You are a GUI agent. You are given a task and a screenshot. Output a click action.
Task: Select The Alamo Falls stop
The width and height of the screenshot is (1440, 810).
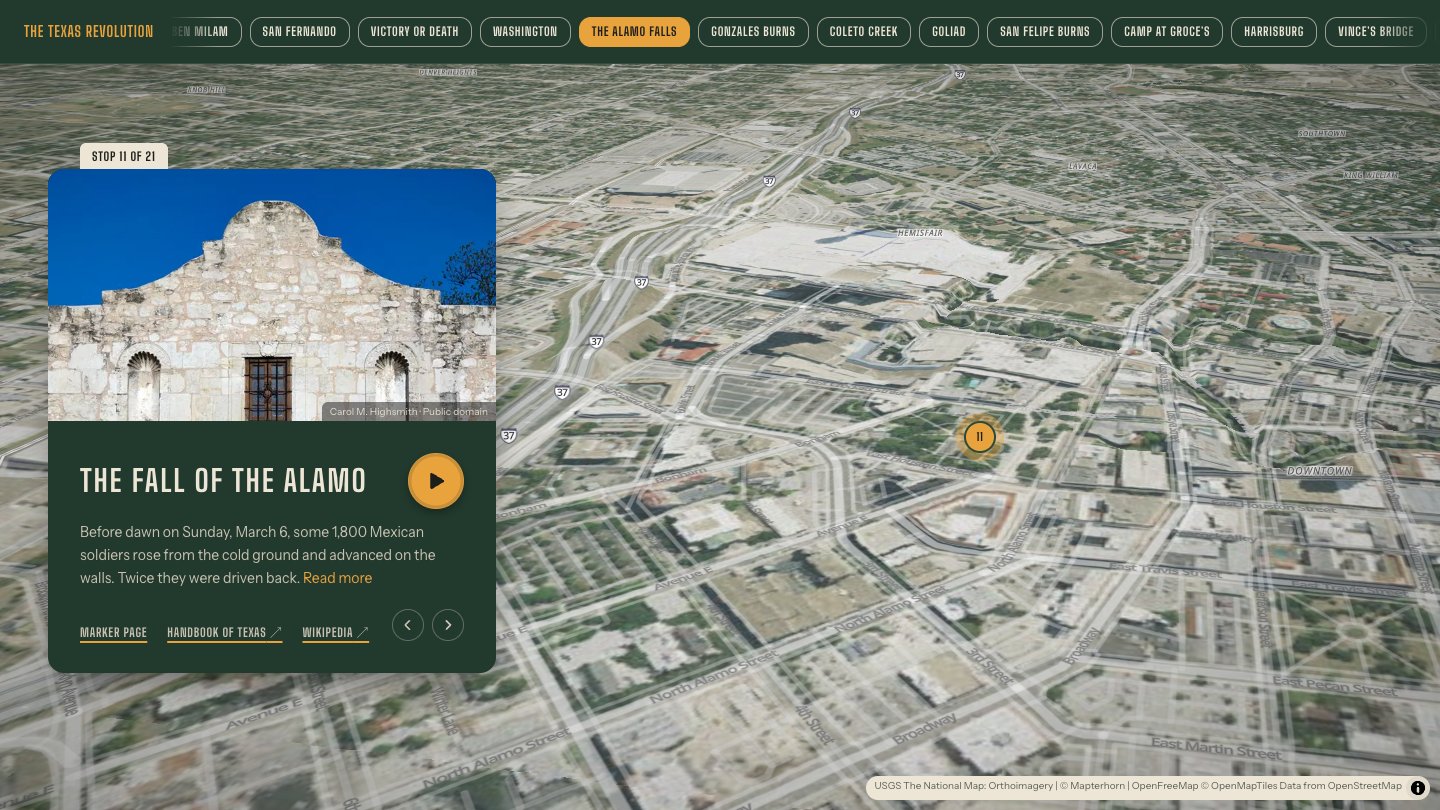tap(634, 32)
